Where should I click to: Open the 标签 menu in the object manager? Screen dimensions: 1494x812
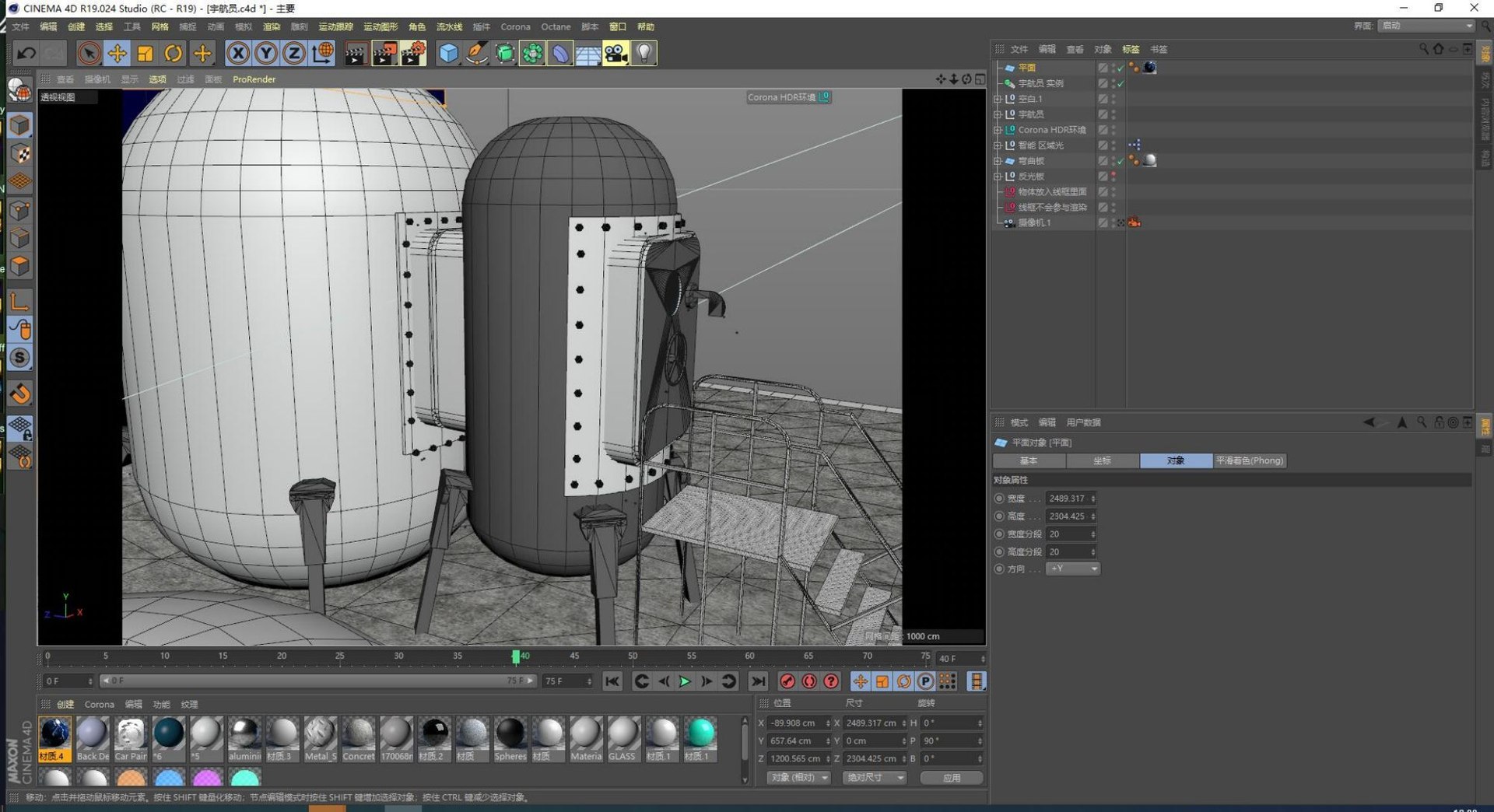tap(1131, 49)
